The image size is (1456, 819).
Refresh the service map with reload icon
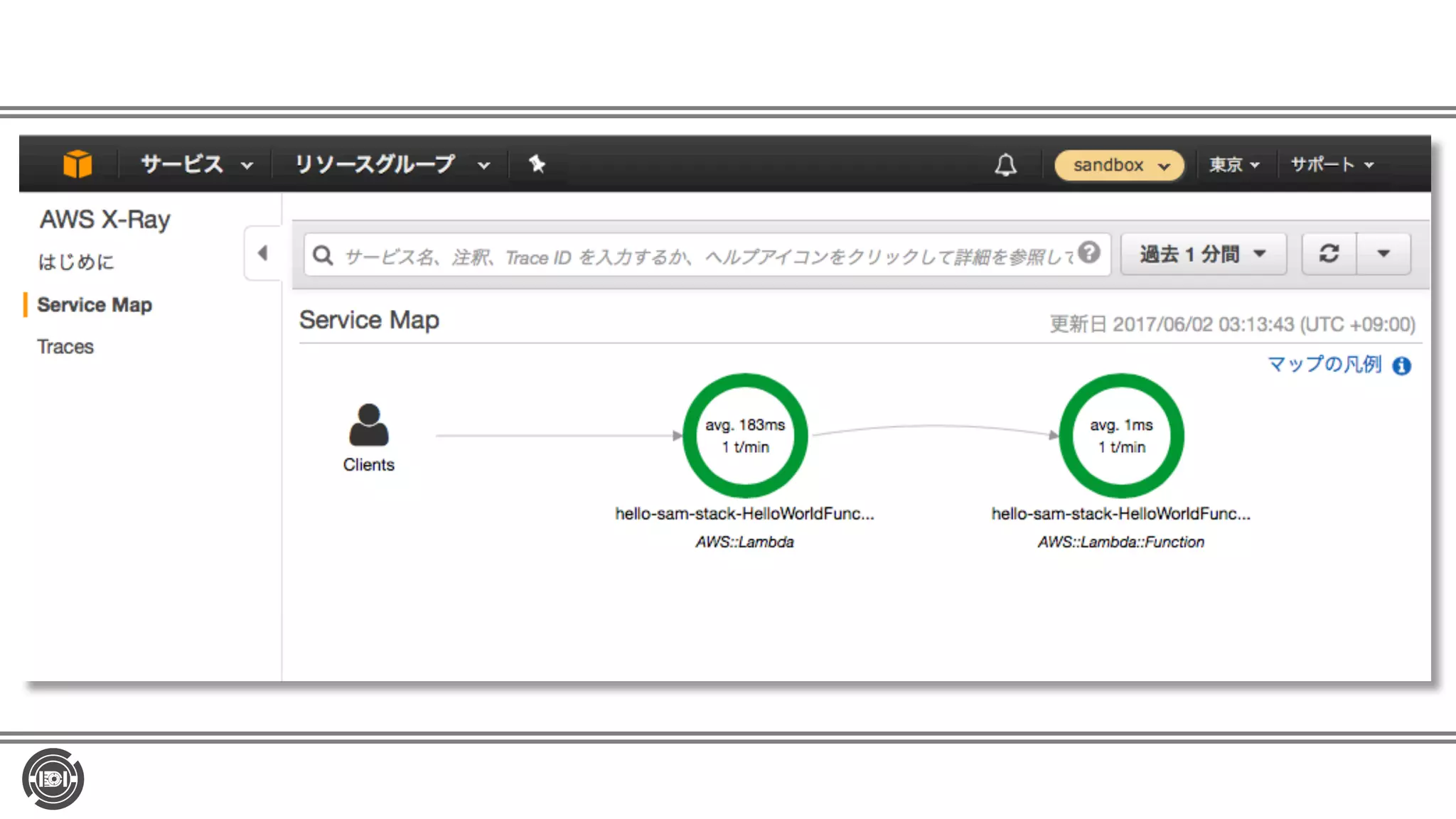tap(1329, 254)
